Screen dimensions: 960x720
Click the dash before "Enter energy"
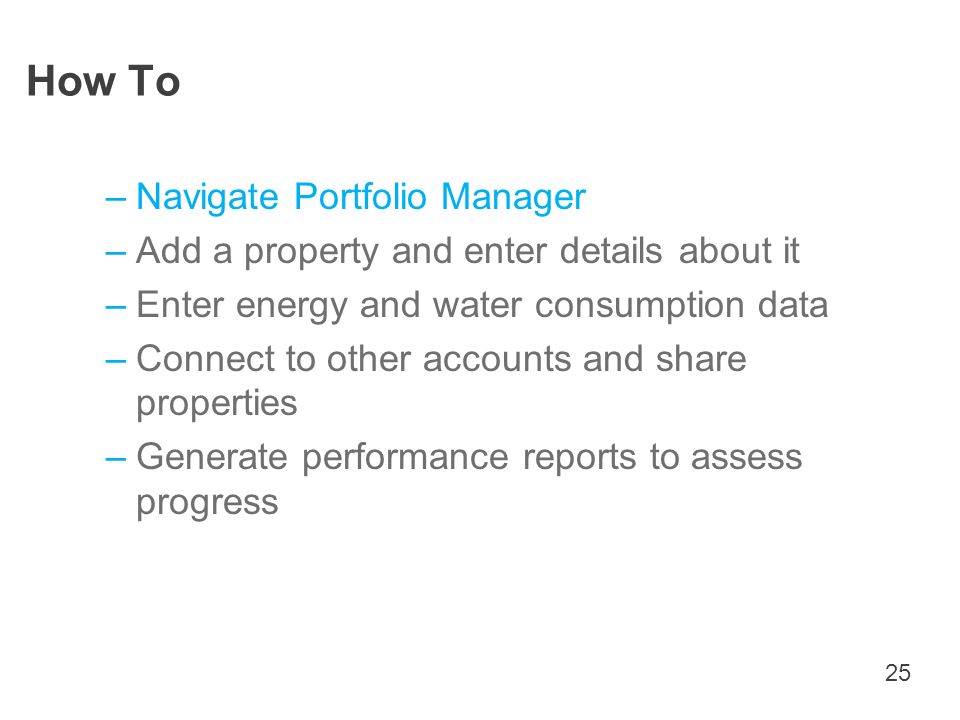116,307
